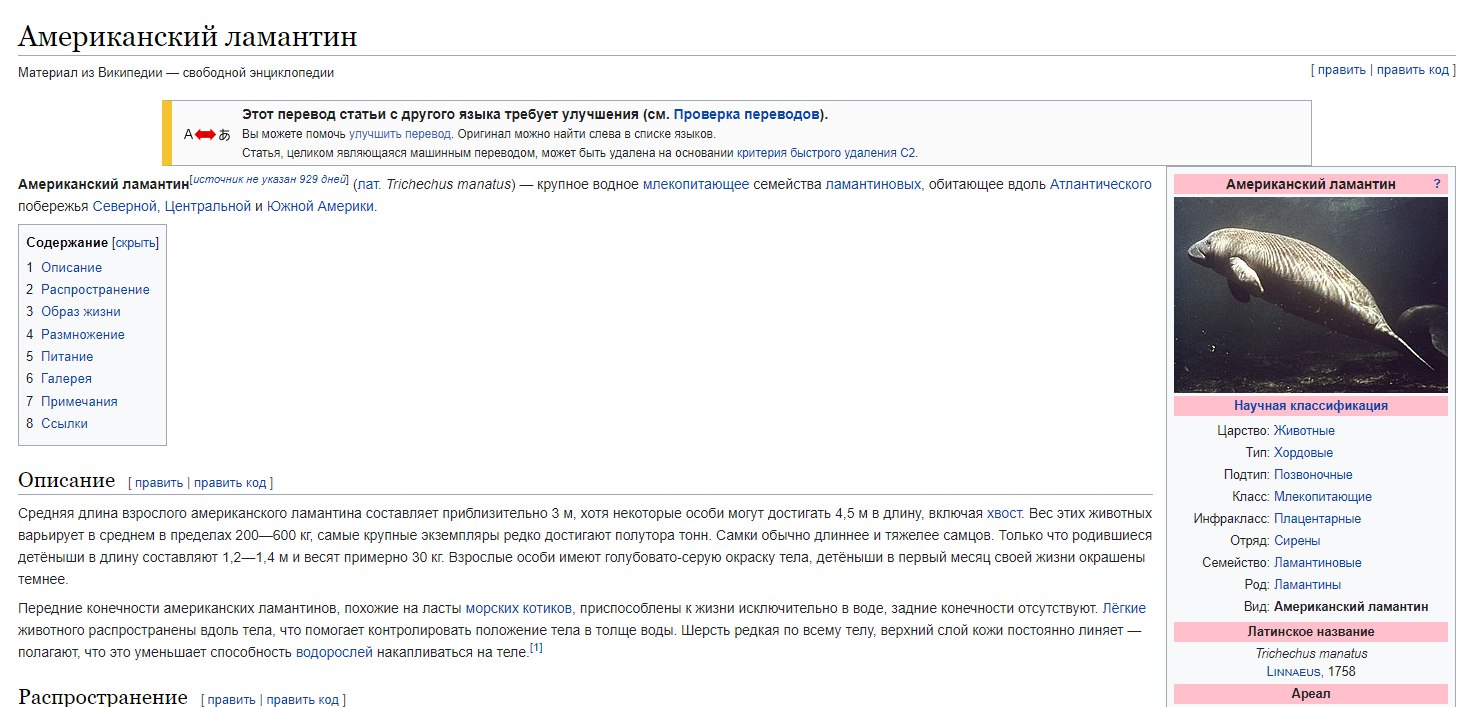Jump to contents item 'Галерея'
Viewport: 1473px width, 707px height.
tap(66, 379)
